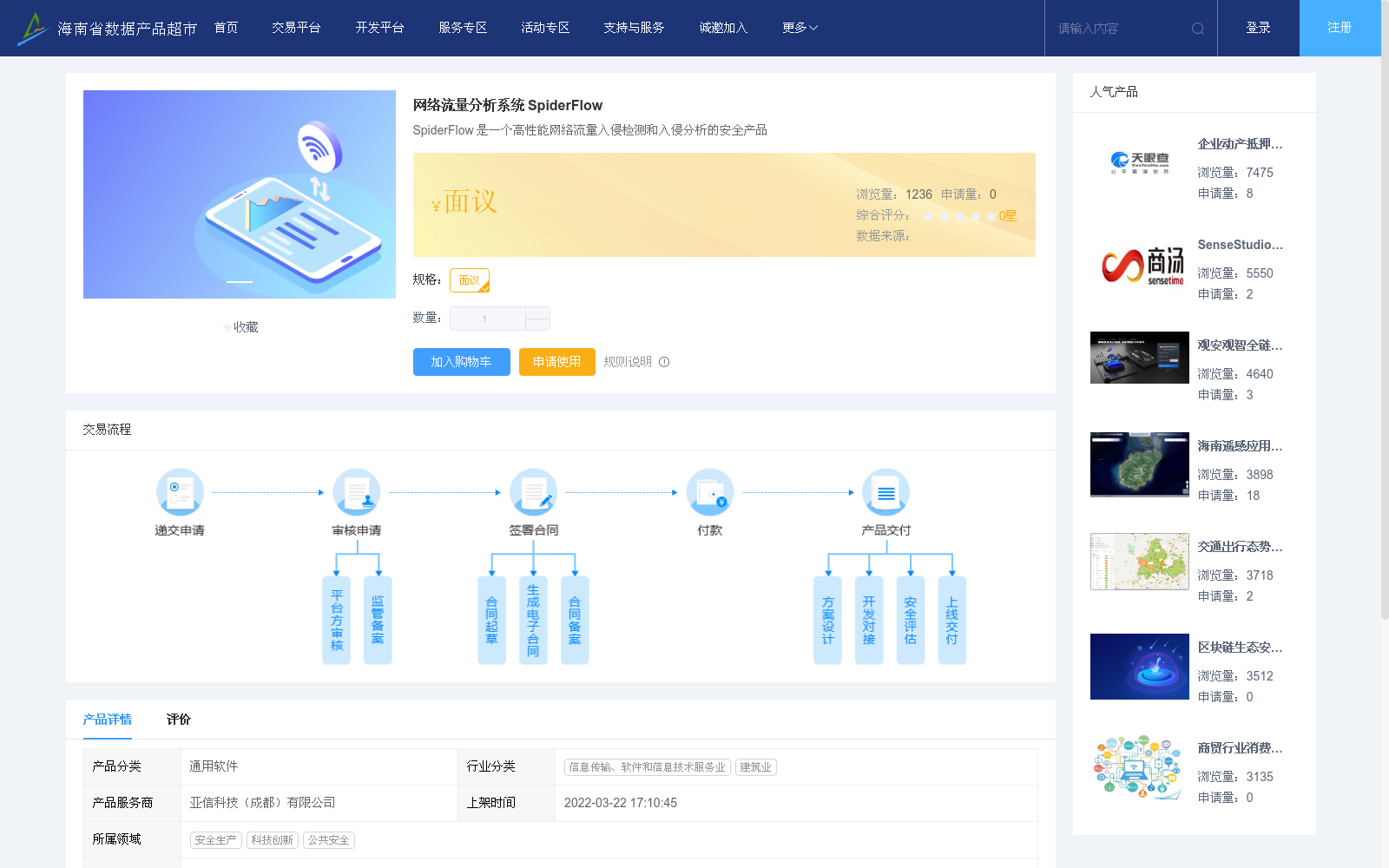The height and width of the screenshot is (868, 1389).
Task: Click the 生成电子合同 sub-step box
Action: point(533,620)
